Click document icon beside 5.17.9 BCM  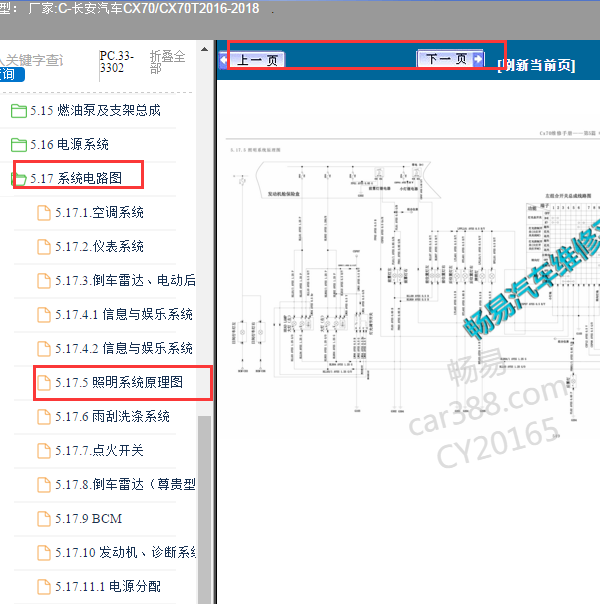pos(44,518)
